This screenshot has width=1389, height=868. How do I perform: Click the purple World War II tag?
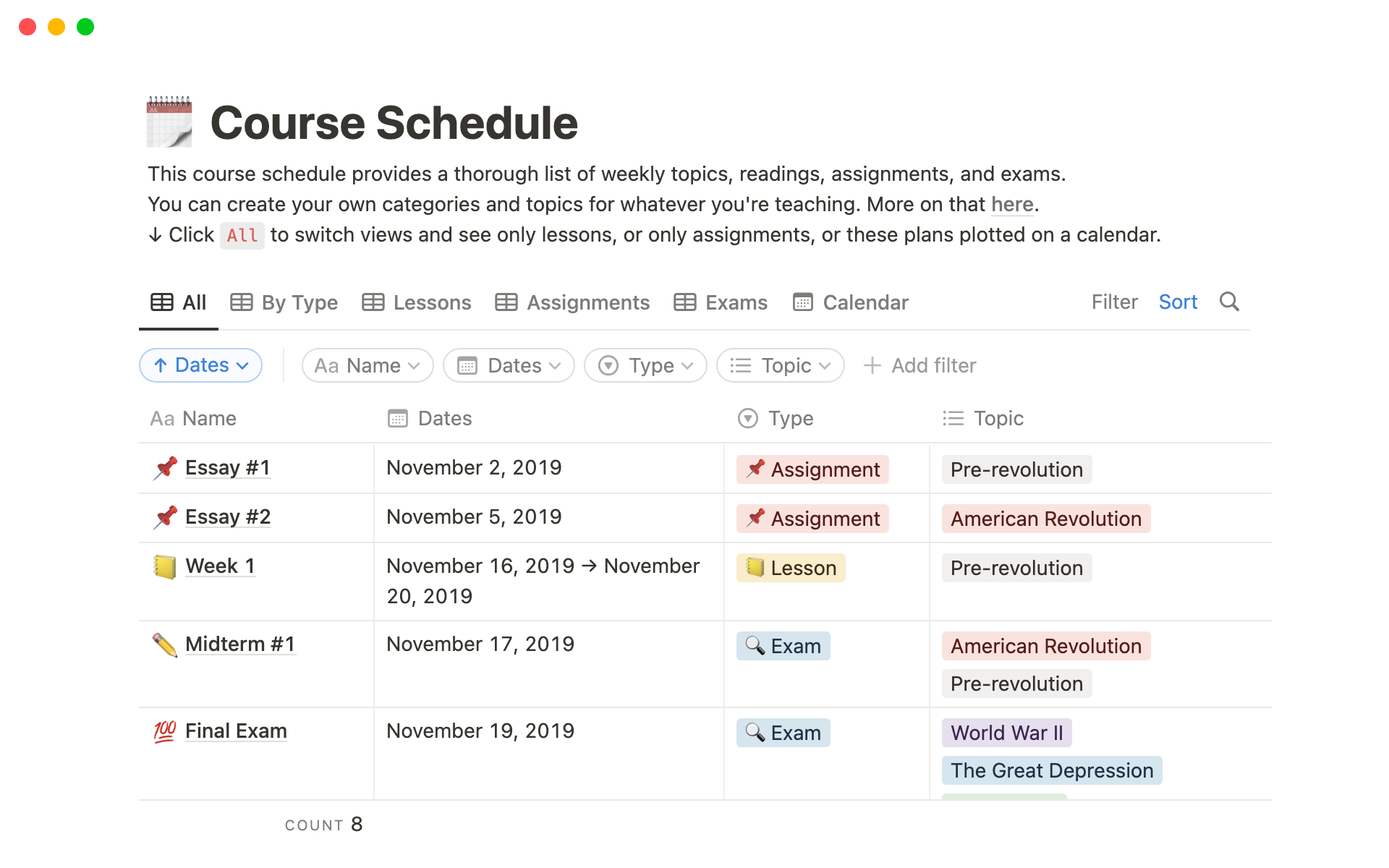pyautogui.click(x=1006, y=733)
